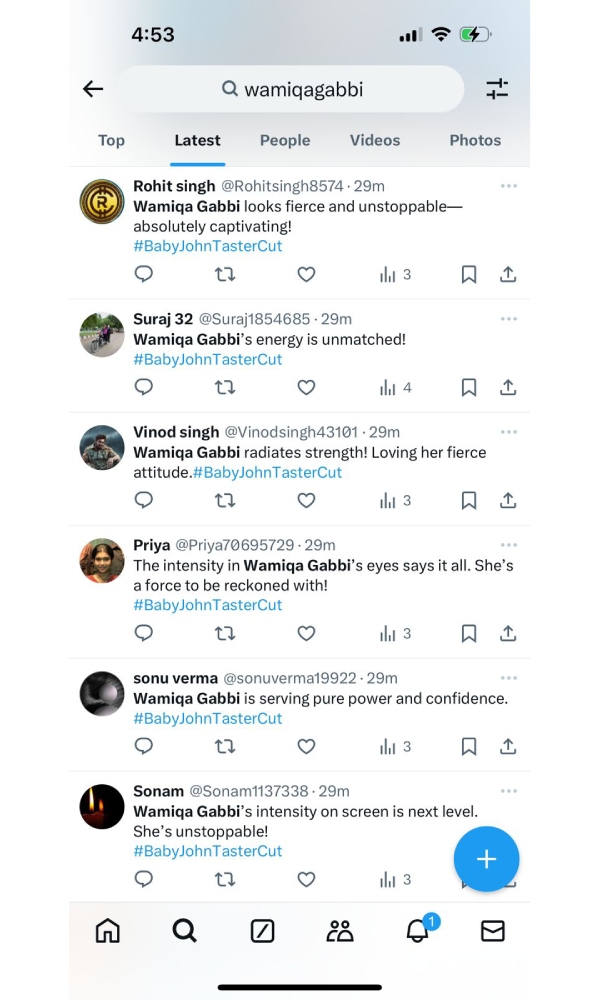Open Communities from bottom bar
Viewport: 600px width, 1000px height.
click(x=340, y=931)
